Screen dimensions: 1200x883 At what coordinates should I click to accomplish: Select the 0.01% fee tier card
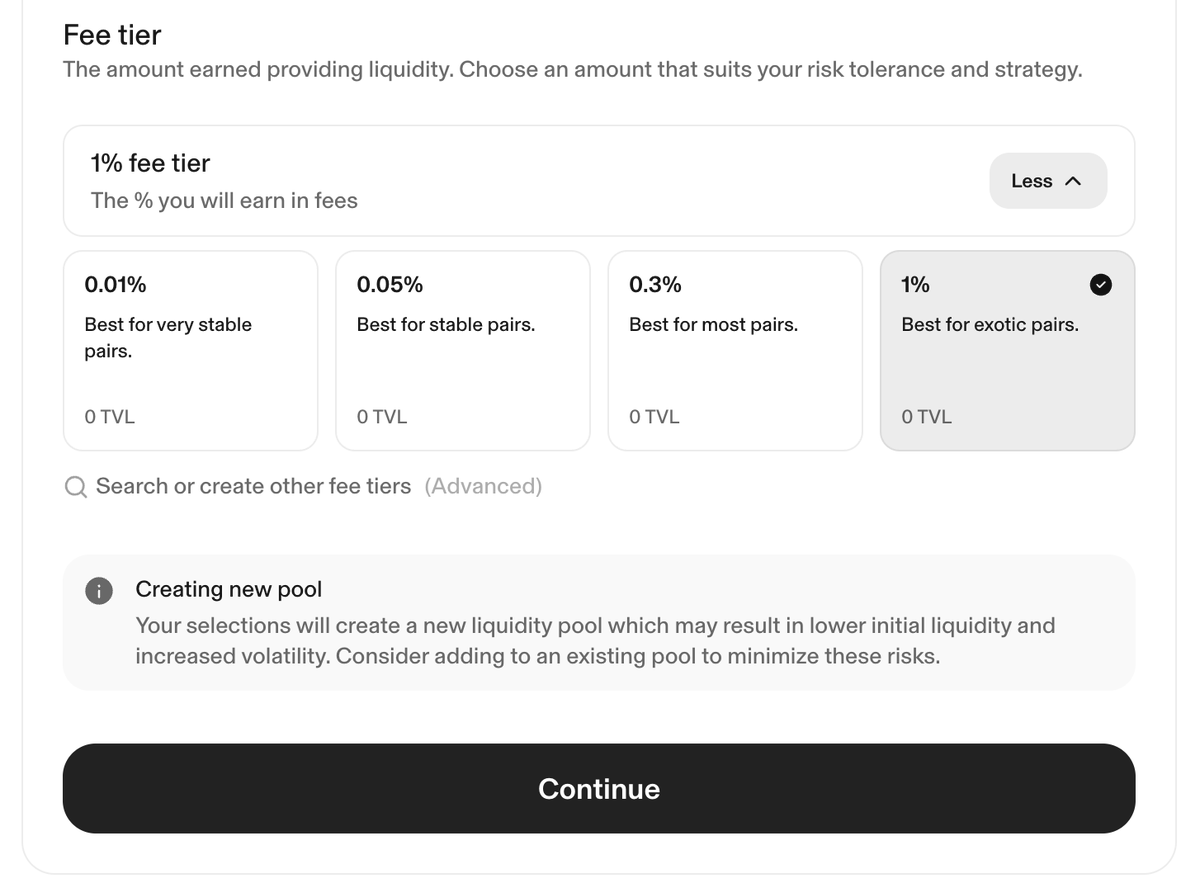190,350
